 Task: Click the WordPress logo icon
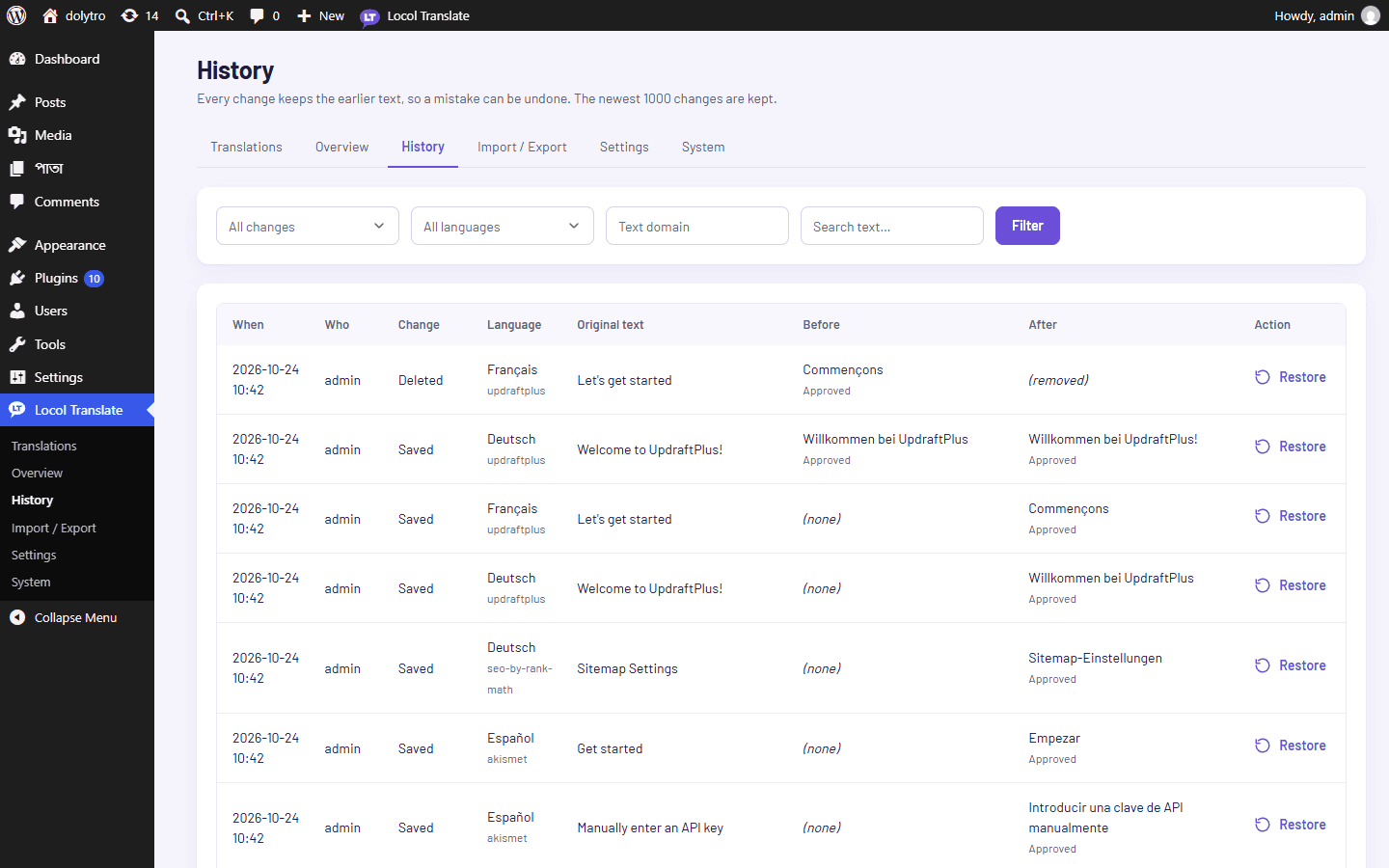[16, 15]
